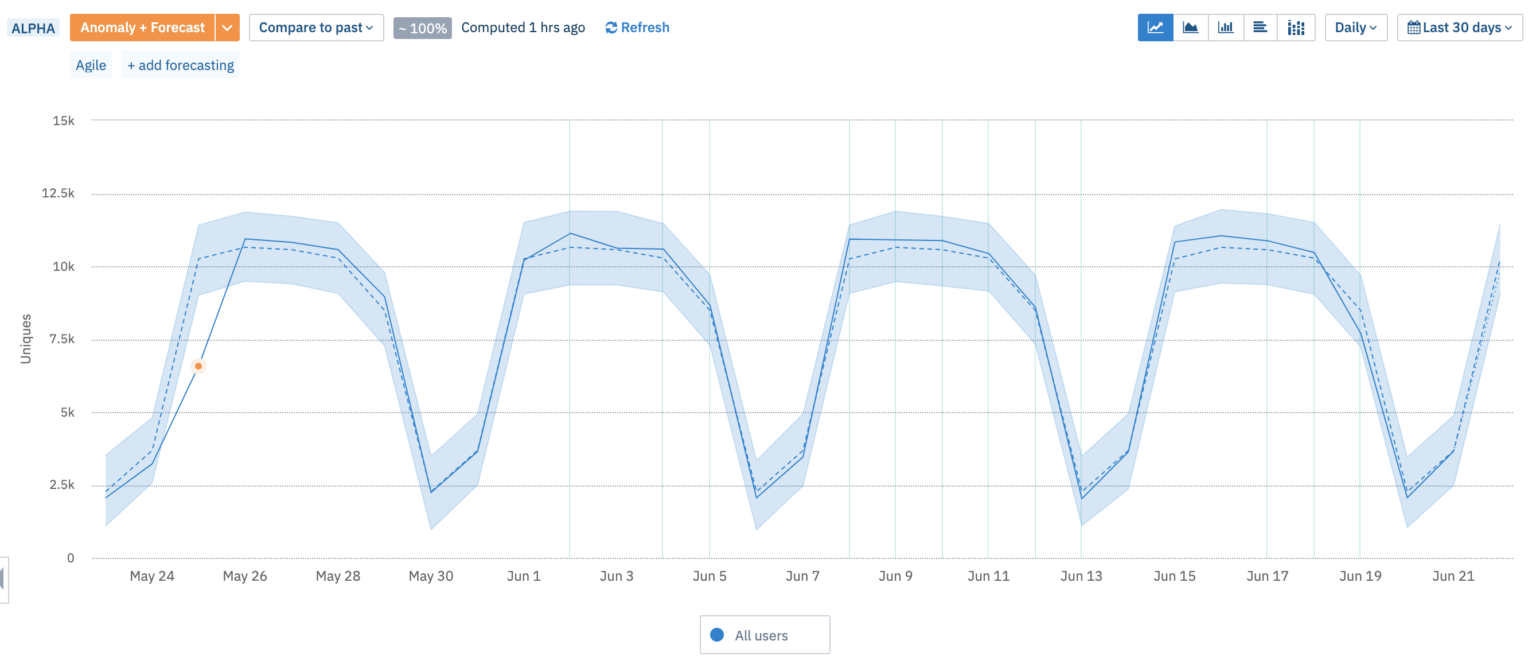The image size is (1536, 668).
Task: Click the calendar icon in date range
Action: (x=1413, y=28)
